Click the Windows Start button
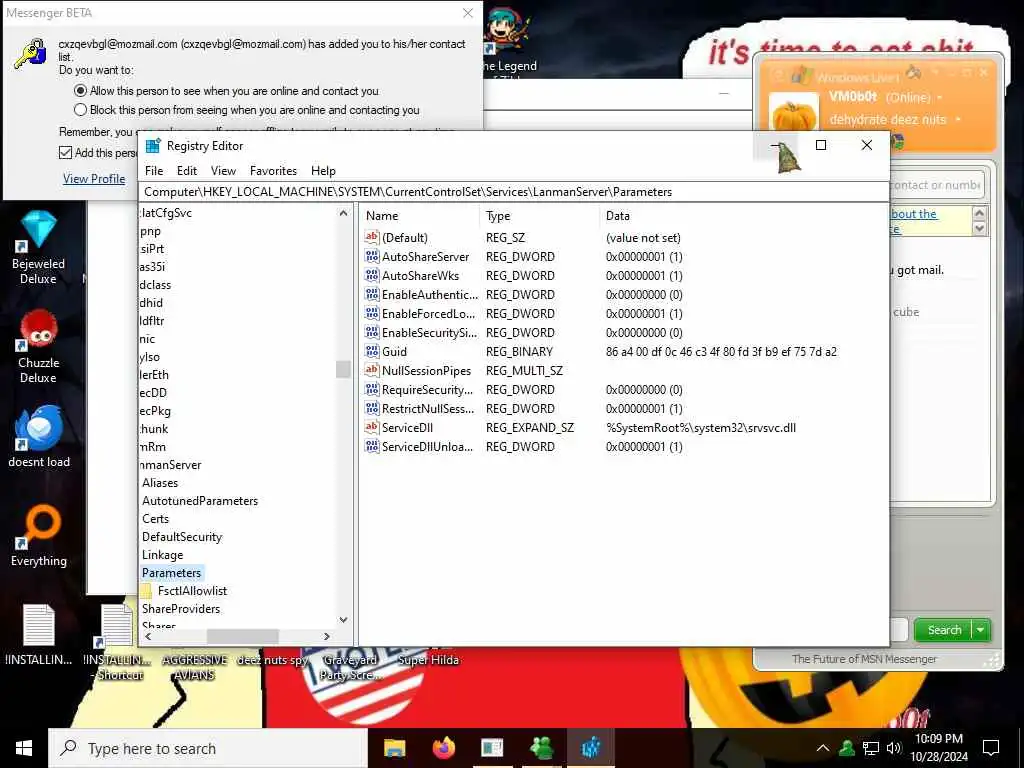This screenshot has height=768, width=1024. click(24, 748)
